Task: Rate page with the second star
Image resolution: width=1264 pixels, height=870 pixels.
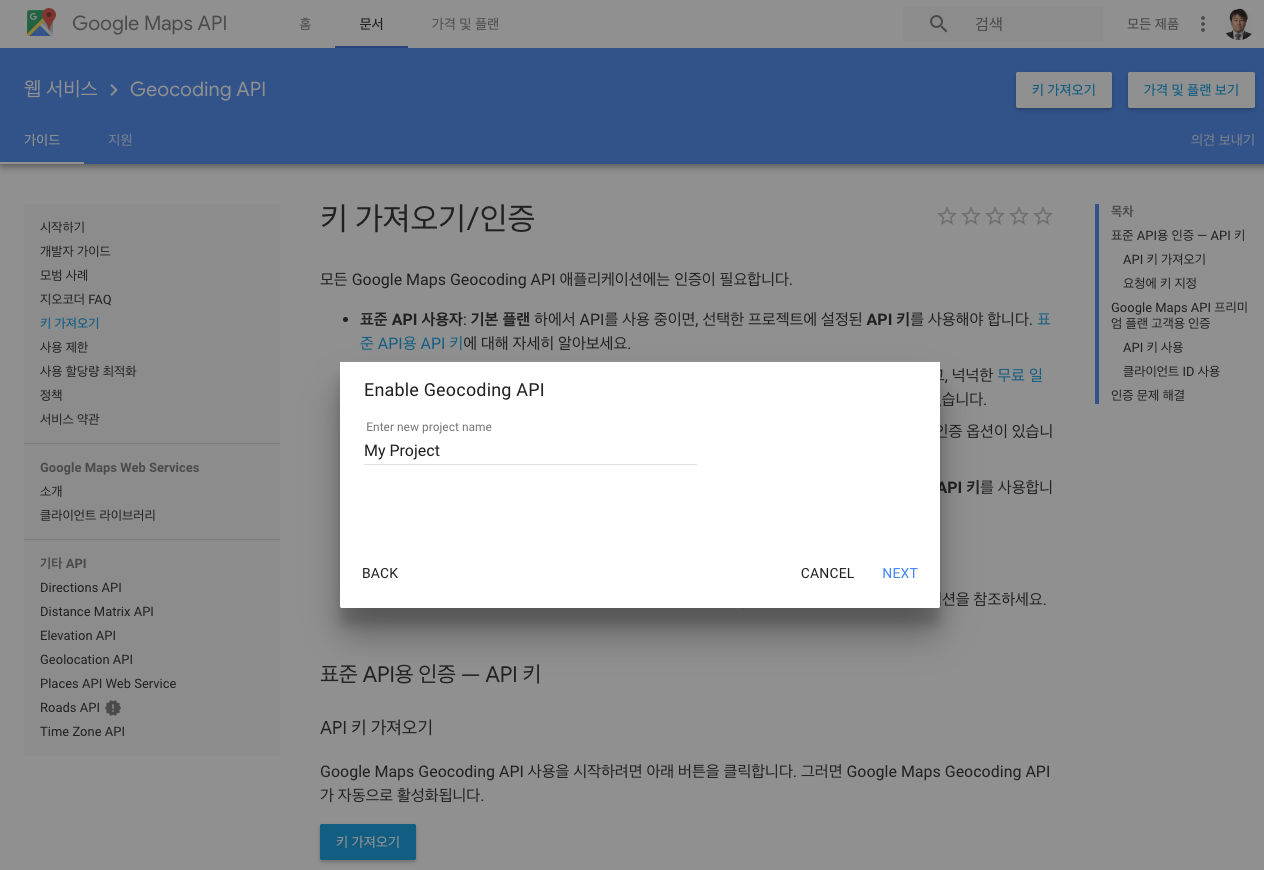Action: [x=971, y=216]
